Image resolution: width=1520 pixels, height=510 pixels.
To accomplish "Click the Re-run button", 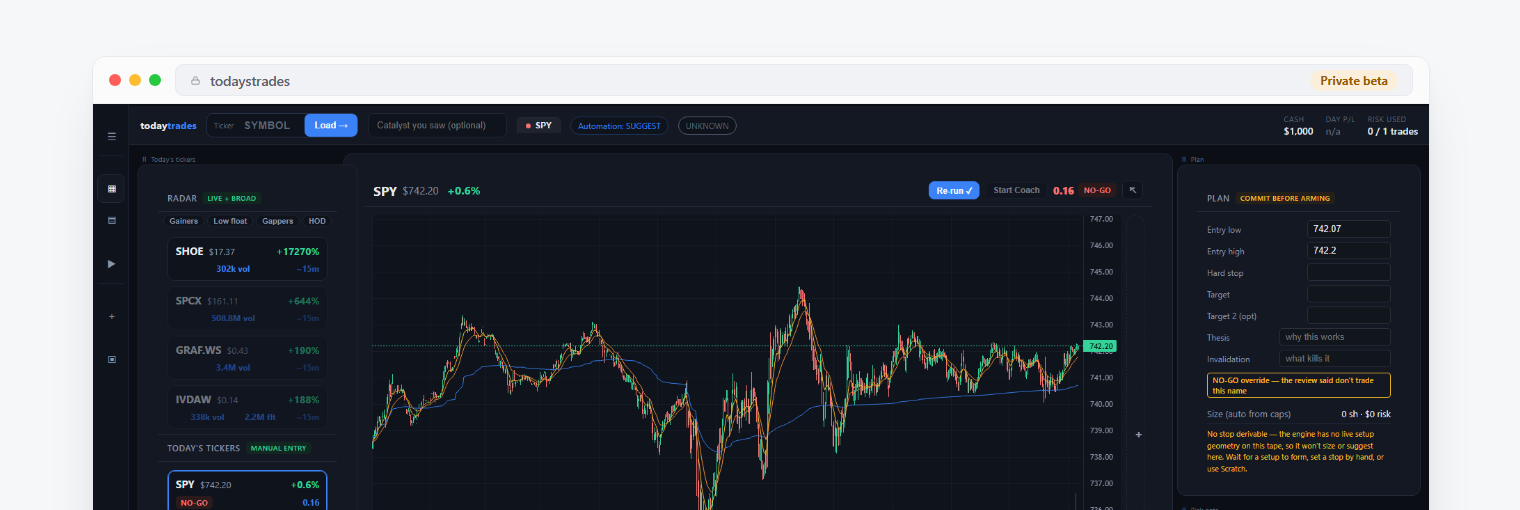I will pos(954,190).
